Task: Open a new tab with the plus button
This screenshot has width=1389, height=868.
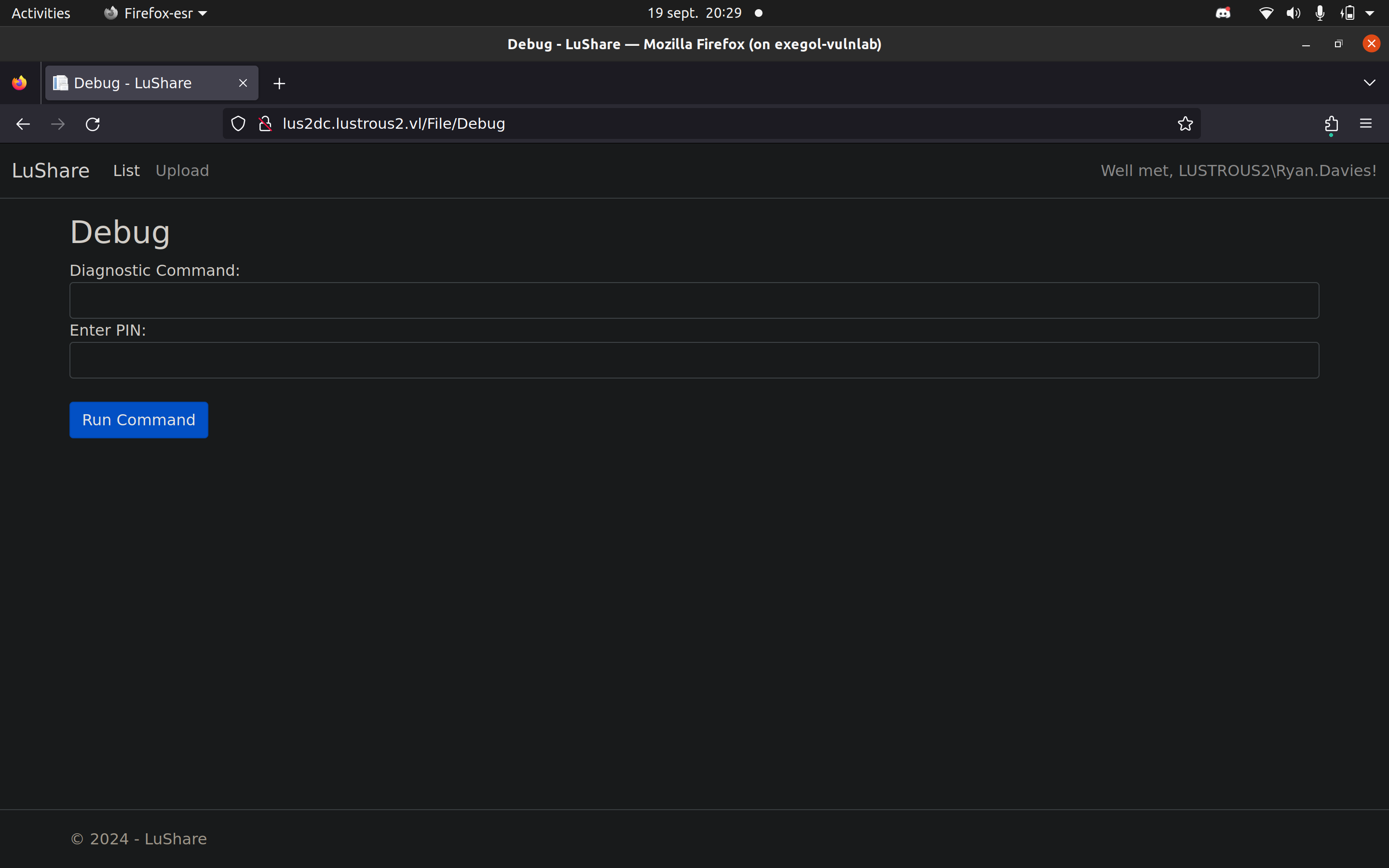Action: tap(280, 83)
